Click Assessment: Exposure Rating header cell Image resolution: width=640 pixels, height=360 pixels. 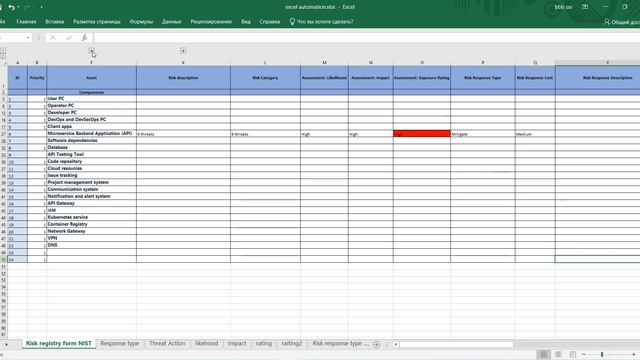(422, 78)
